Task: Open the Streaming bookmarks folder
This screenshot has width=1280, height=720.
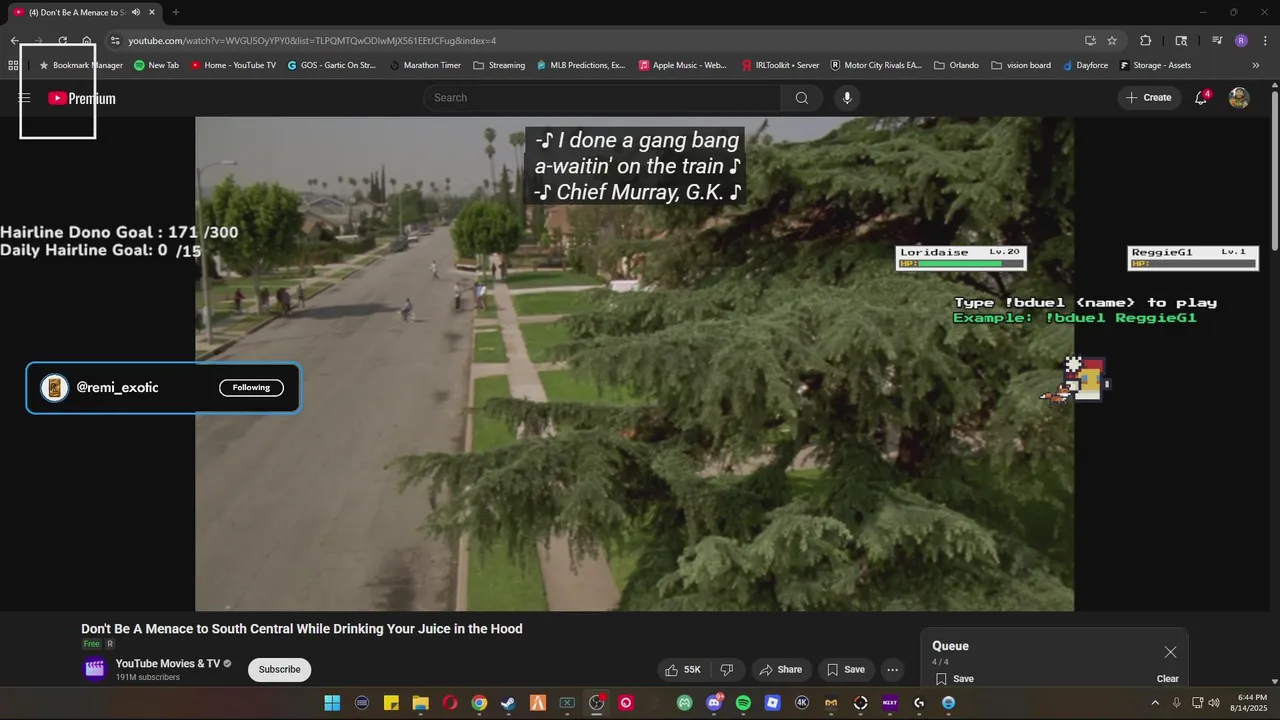Action: 499,65
